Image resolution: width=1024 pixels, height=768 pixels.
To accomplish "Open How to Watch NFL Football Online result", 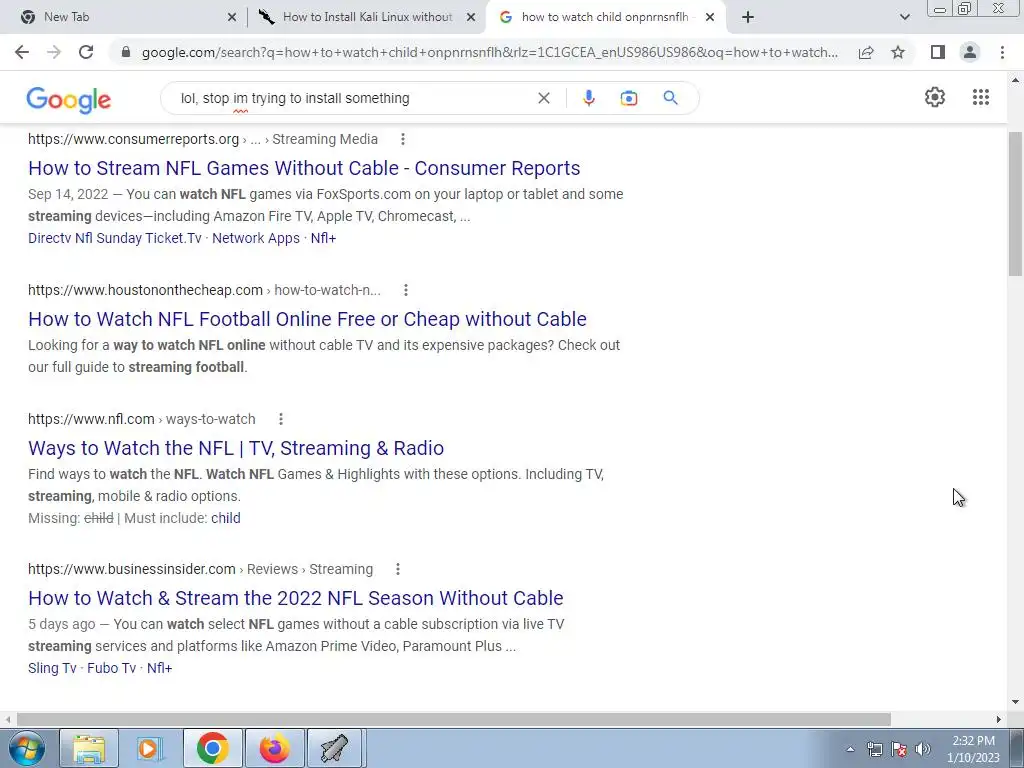I will pos(308,319).
